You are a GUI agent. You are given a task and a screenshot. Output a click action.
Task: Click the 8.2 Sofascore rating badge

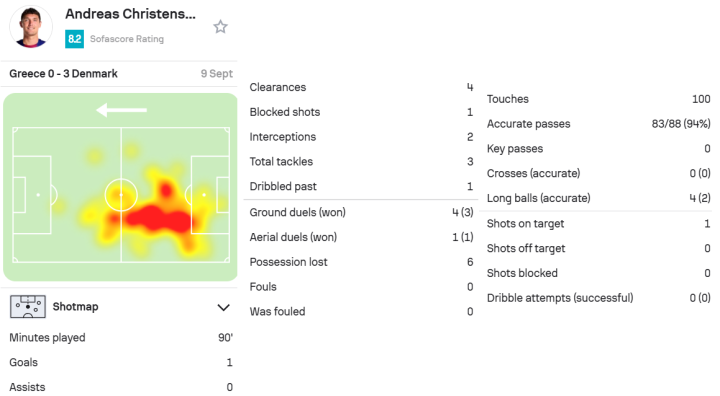point(74,39)
